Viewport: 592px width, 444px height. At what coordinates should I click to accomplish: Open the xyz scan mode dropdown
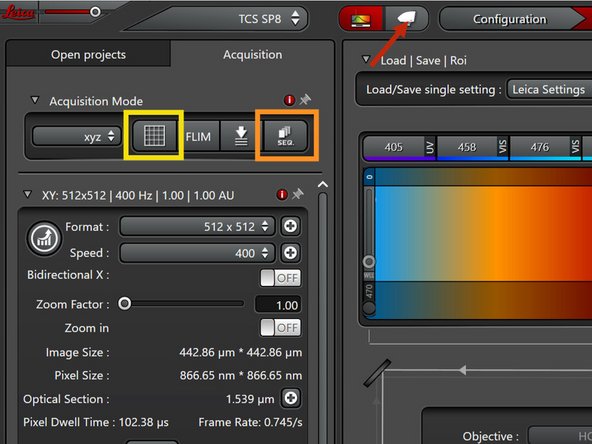click(x=77, y=136)
